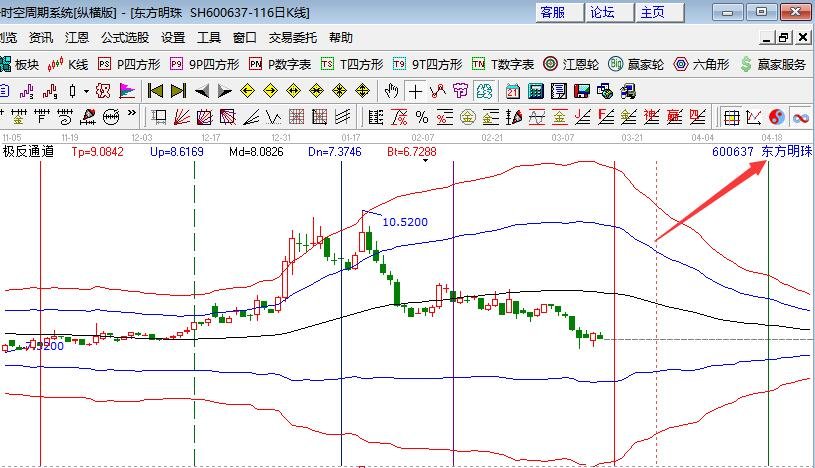
Task: Open the 9T四方形 tool
Action: click(x=428, y=64)
